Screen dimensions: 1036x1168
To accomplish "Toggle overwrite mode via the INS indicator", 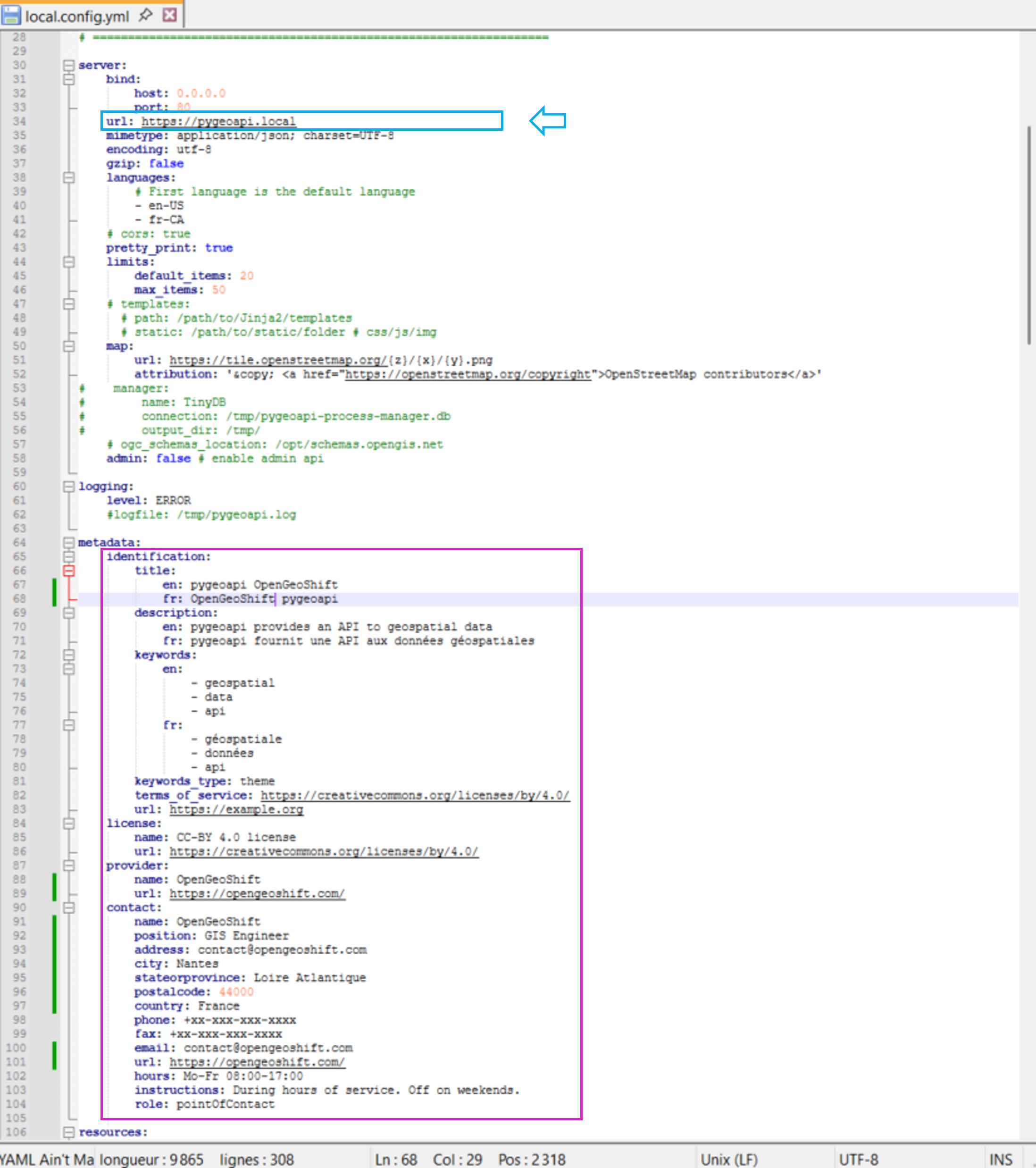I will (1003, 1159).
